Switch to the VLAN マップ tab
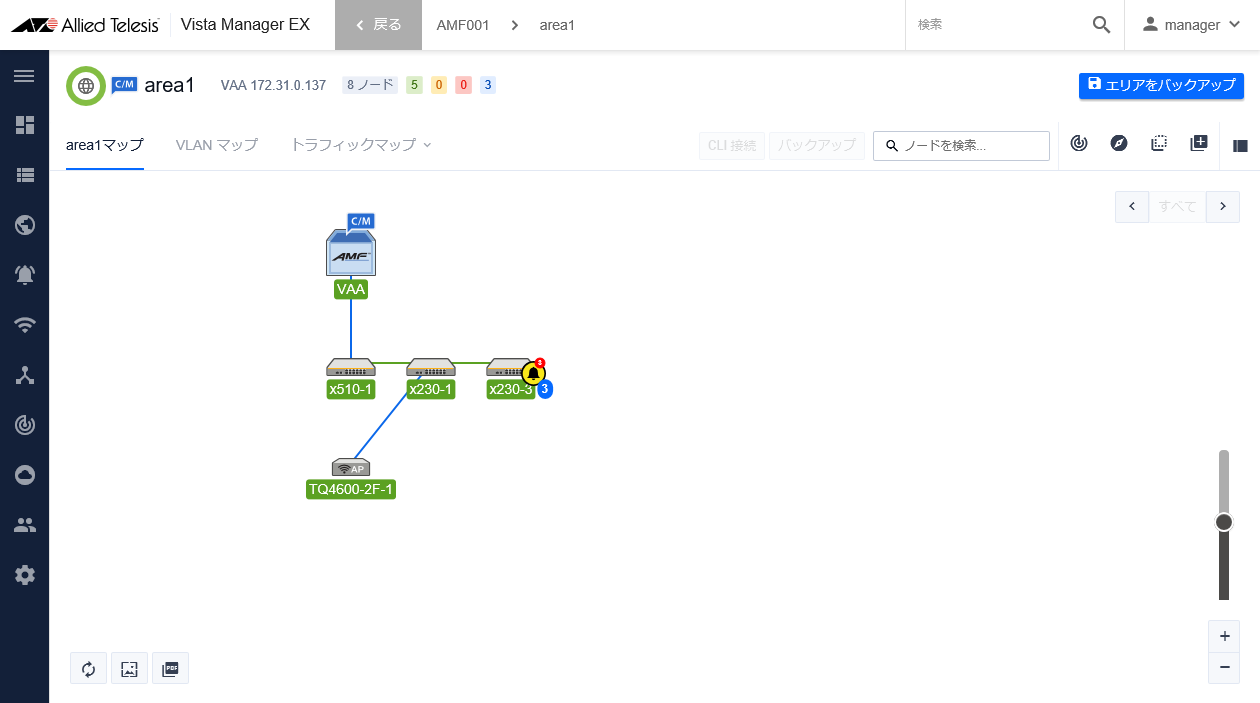The width and height of the screenshot is (1260, 703). 217,145
